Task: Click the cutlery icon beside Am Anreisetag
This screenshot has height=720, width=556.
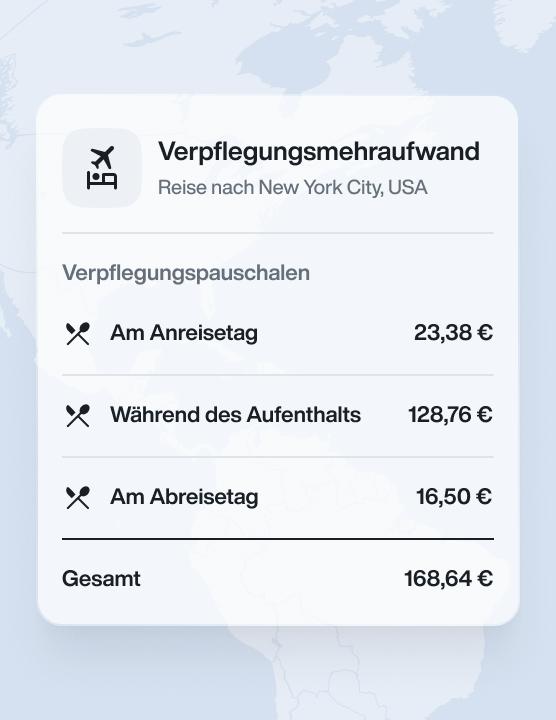Action: click(78, 333)
